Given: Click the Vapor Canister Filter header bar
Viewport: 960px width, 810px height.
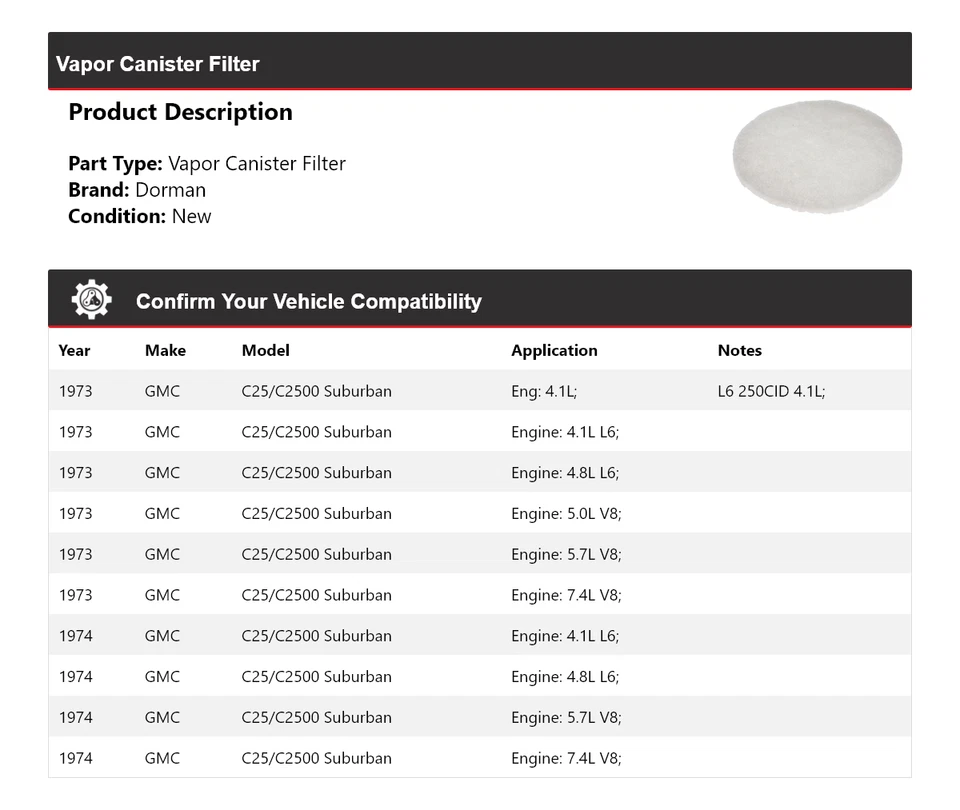Looking at the screenshot, I should point(480,61).
